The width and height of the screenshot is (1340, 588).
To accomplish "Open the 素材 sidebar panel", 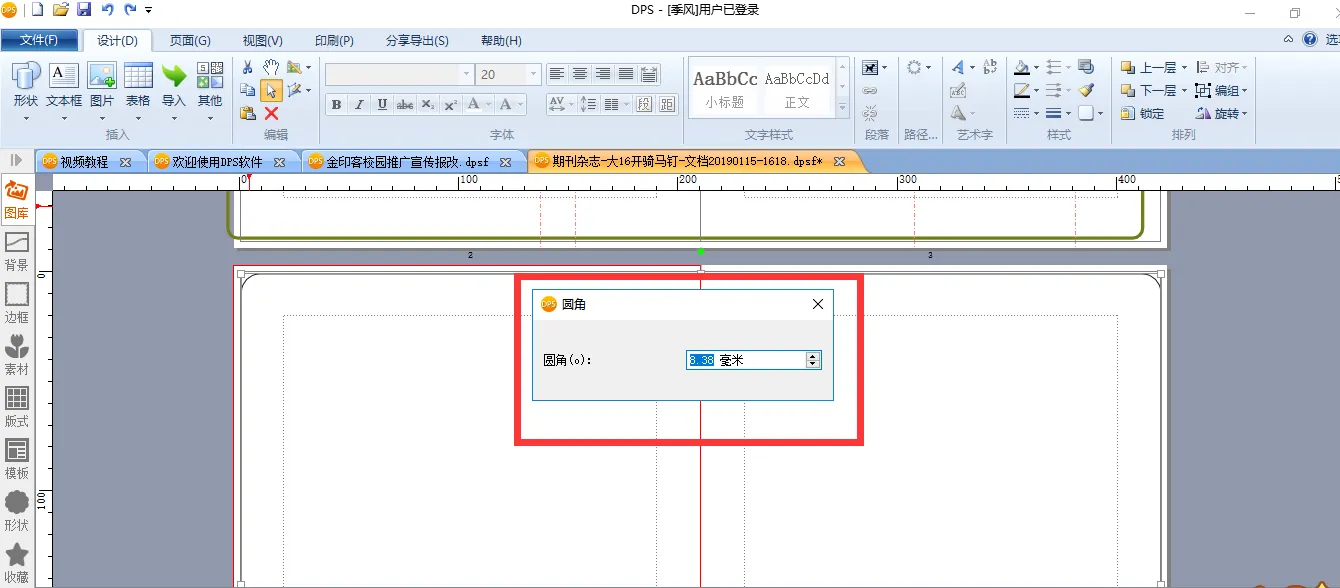I will (x=17, y=355).
